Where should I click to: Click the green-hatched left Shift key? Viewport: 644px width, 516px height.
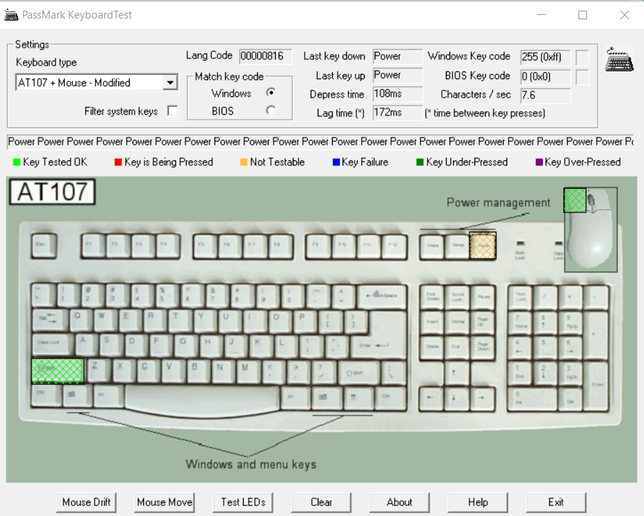pyautogui.click(x=58, y=371)
